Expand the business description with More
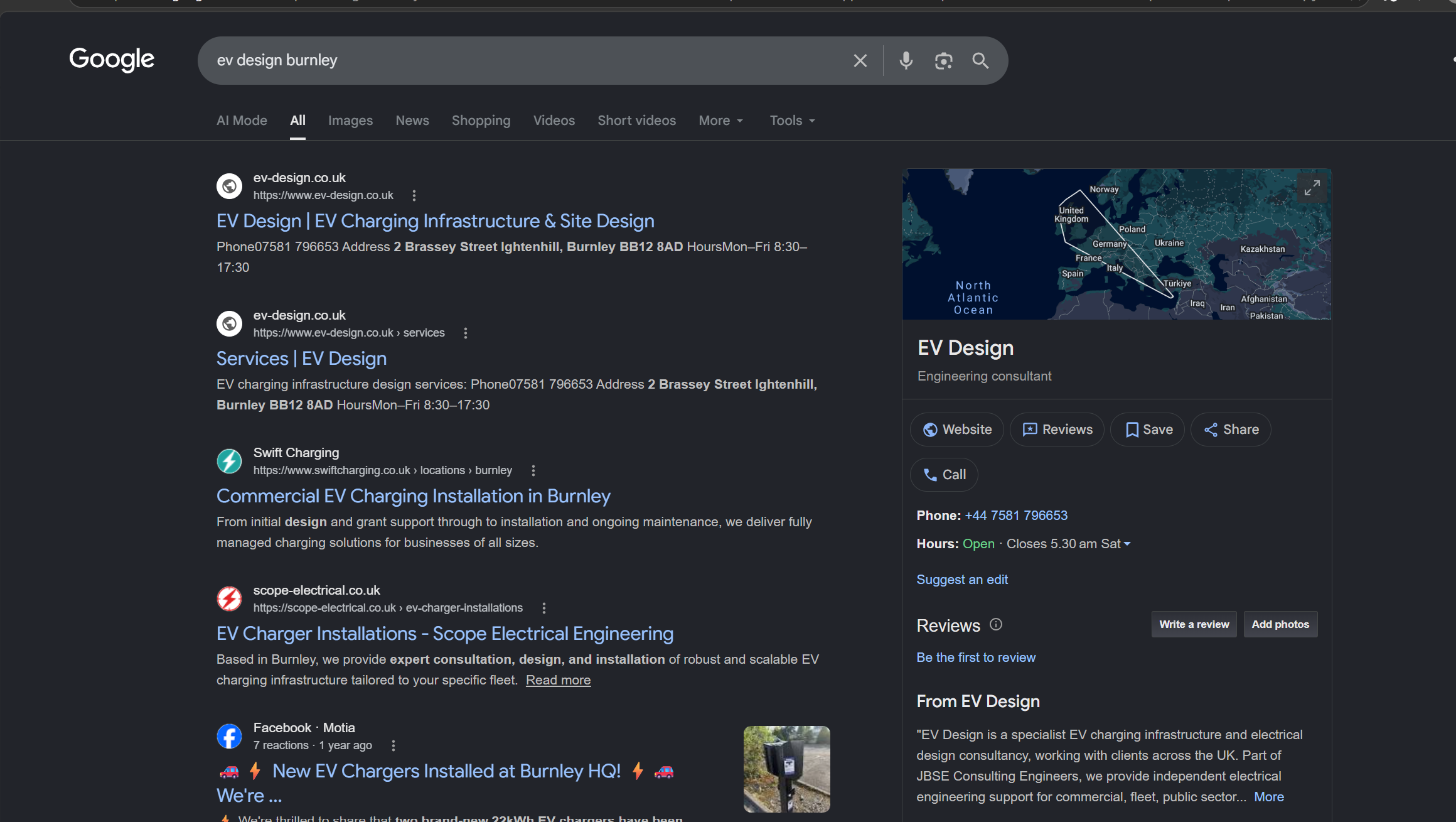 pos(1269,797)
